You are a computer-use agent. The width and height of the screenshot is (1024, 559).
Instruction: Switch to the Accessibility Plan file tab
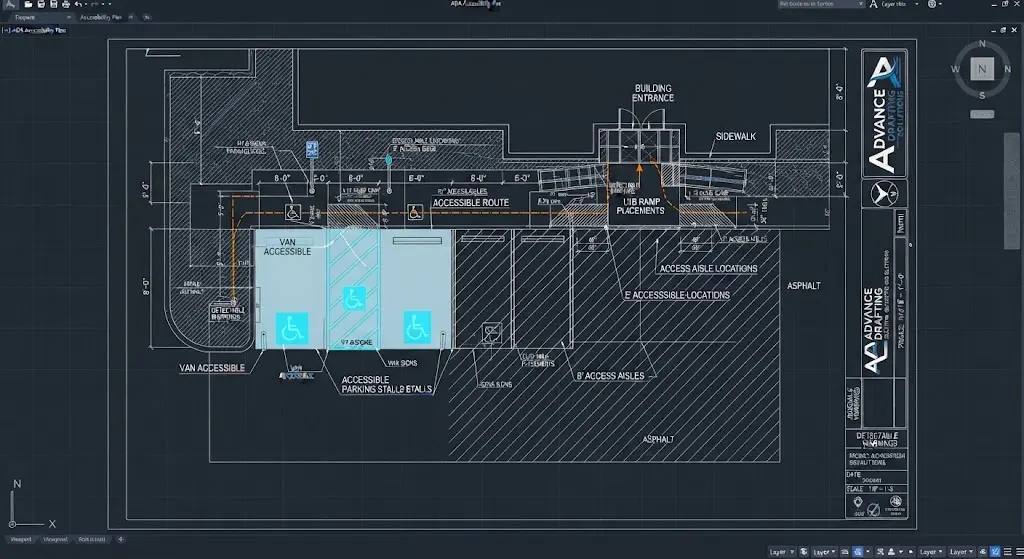point(101,17)
